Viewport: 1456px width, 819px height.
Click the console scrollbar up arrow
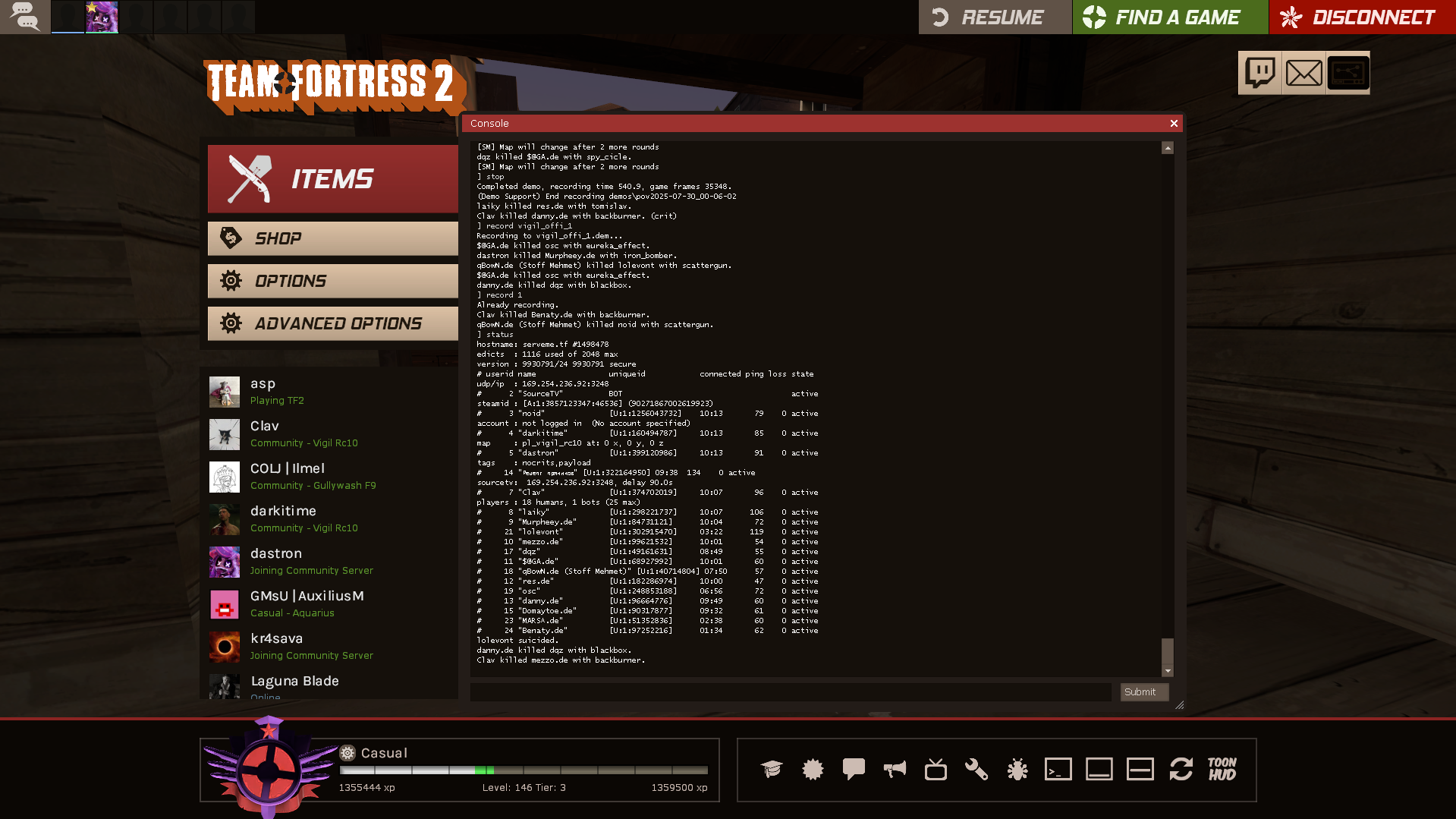[x=1168, y=148]
